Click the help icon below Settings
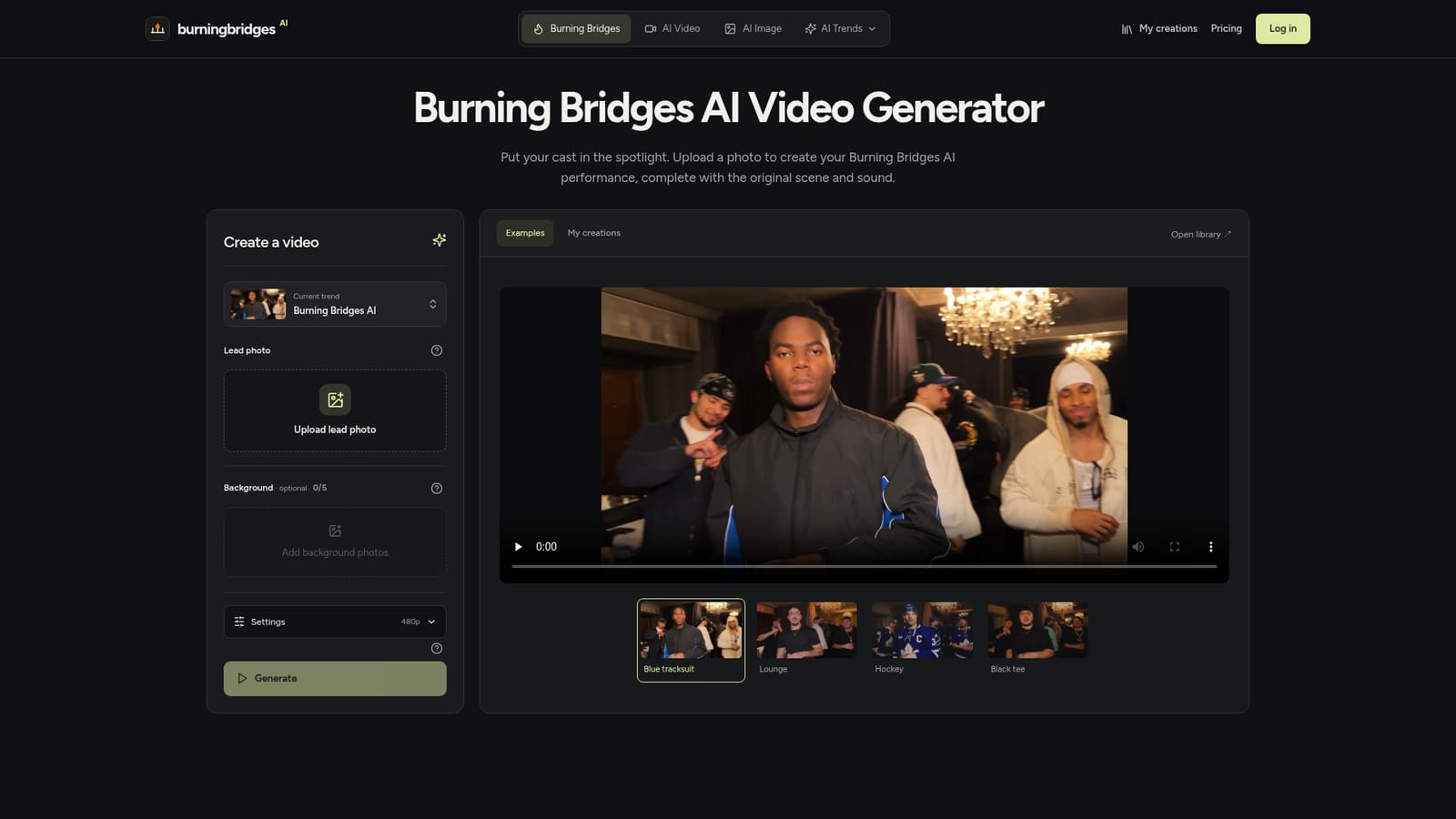Viewport: 1456px width, 819px height. point(437,649)
